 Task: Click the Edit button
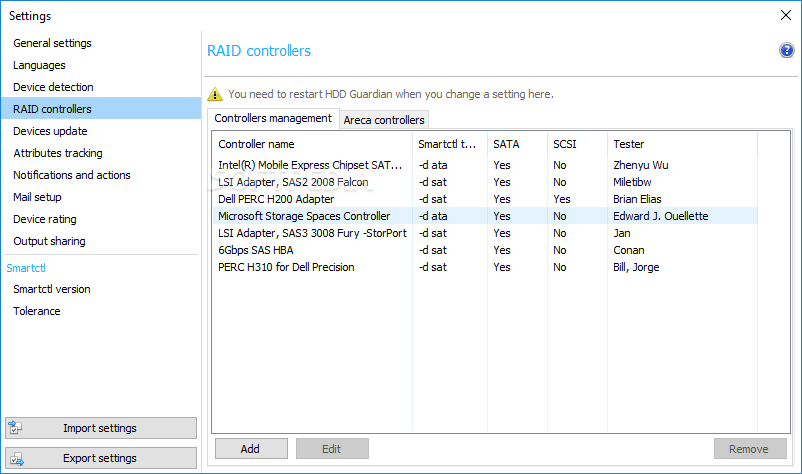[x=331, y=448]
